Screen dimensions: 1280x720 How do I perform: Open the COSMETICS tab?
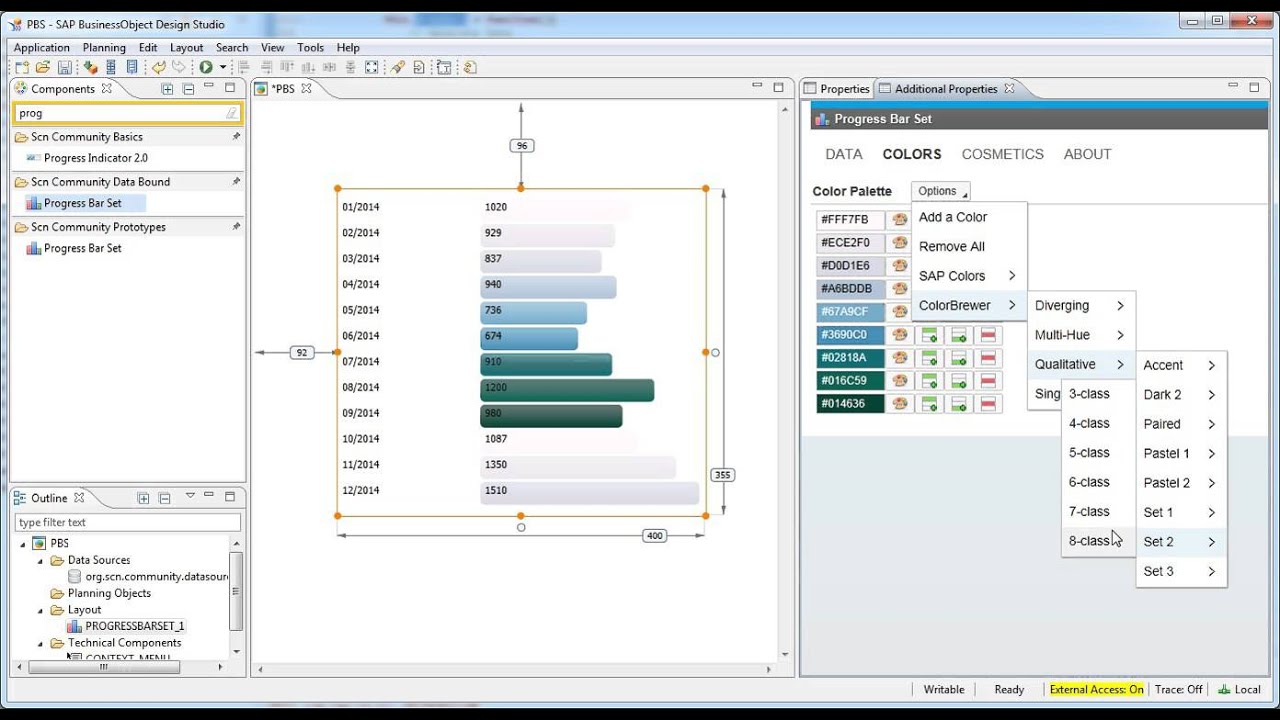pos(1002,154)
